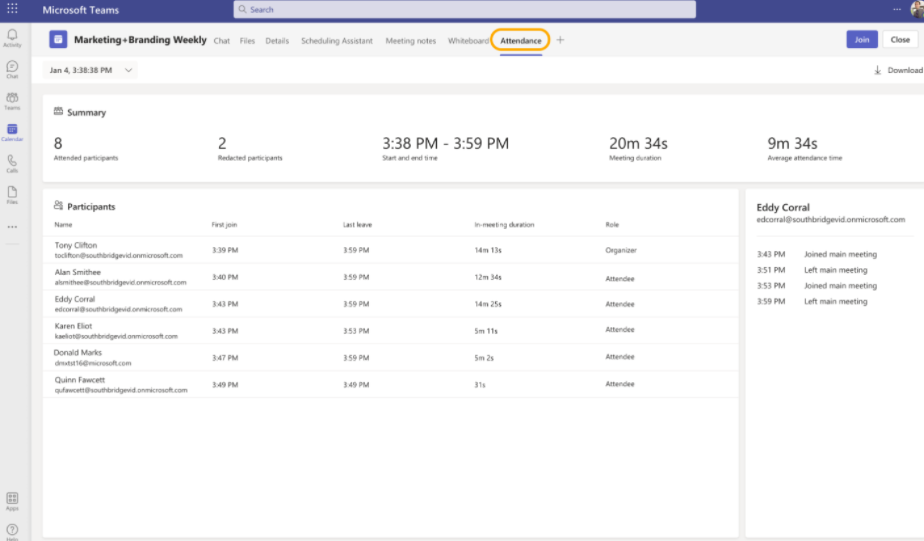Open Help at the sidebar bottom
Viewport: 924px width, 541px height.
click(12, 530)
